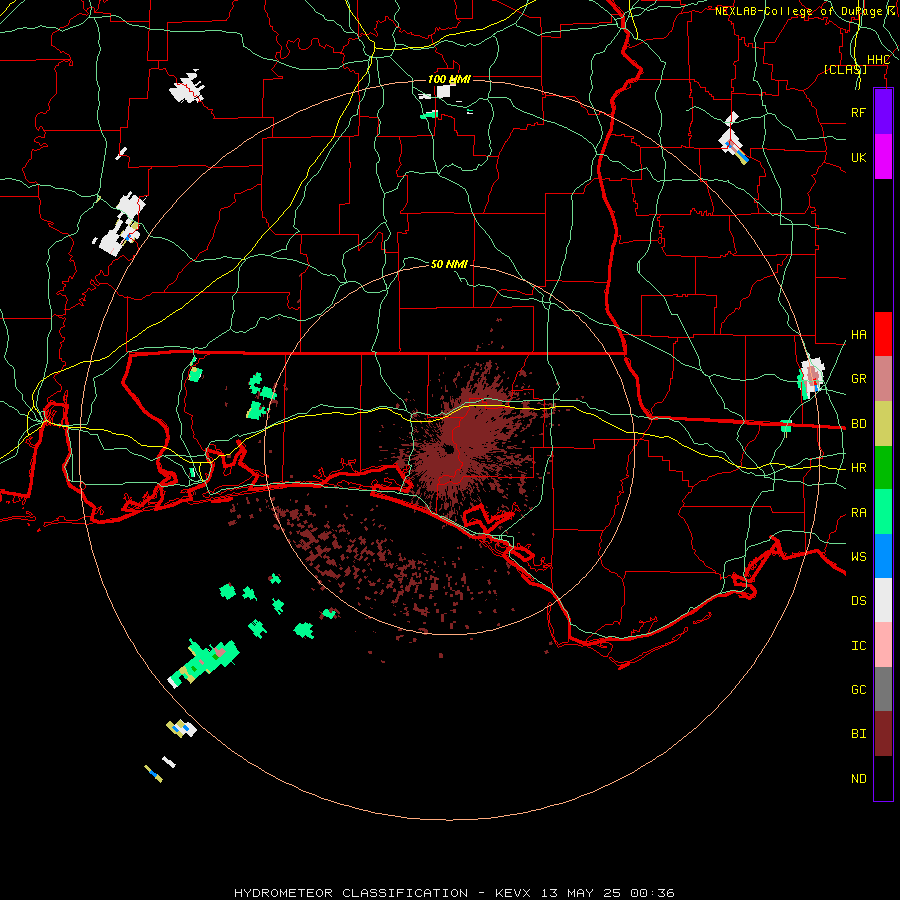Viewport: 900px width, 900px height.
Task: Click the 100 NMI range ring label
Action: tap(449, 79)
